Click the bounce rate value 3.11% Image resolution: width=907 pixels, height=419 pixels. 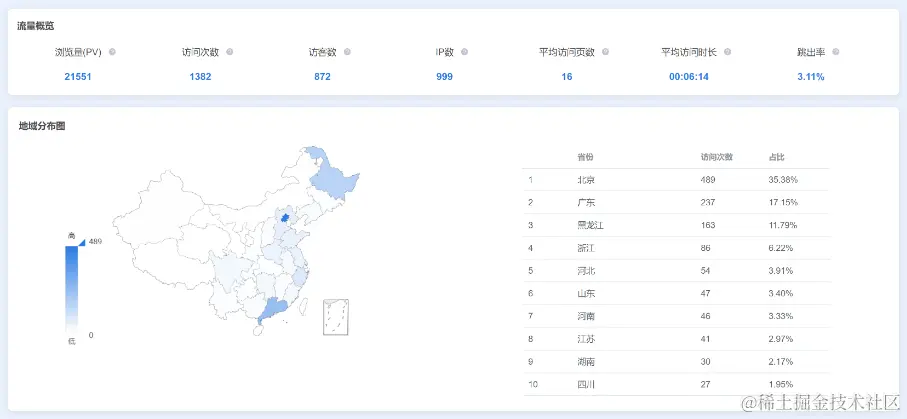click(810, 76)
